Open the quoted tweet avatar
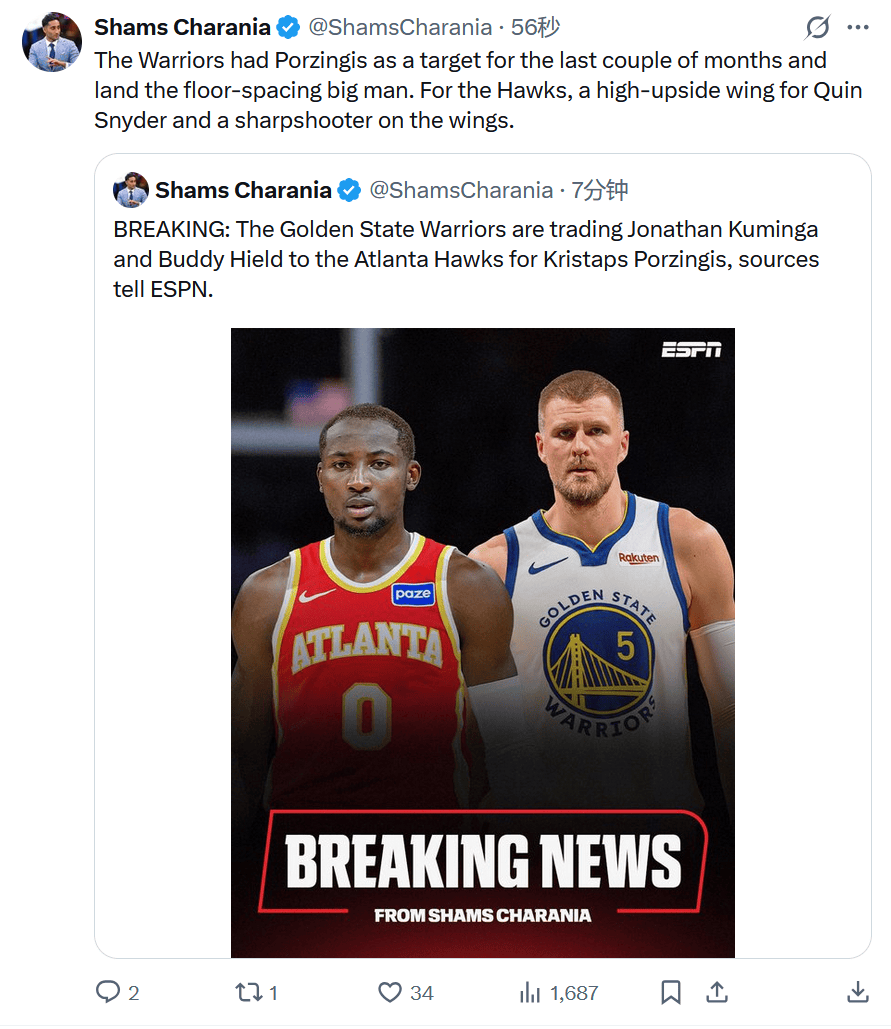 pos(131,190)
